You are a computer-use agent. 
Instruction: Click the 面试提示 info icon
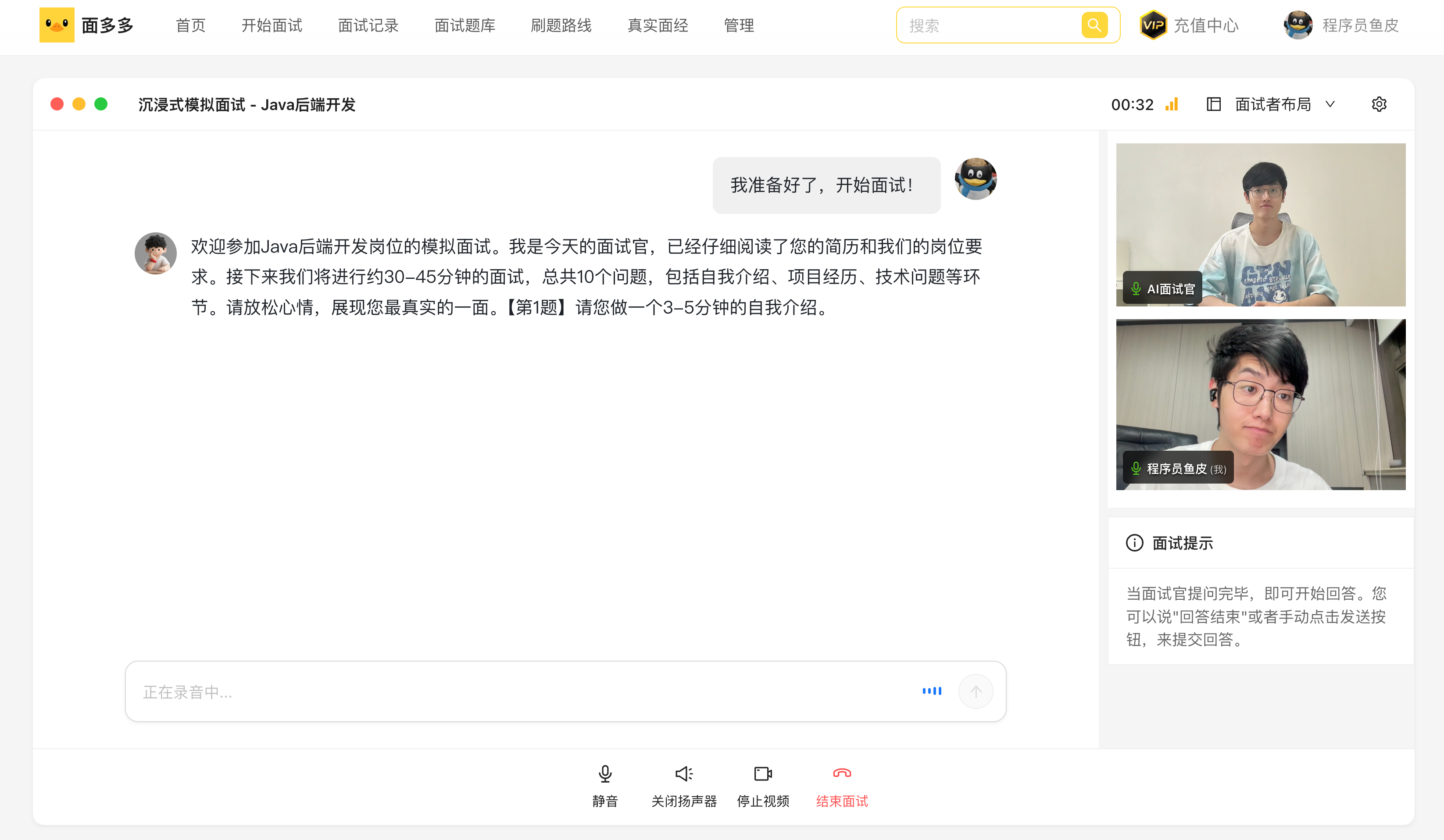1134,543
